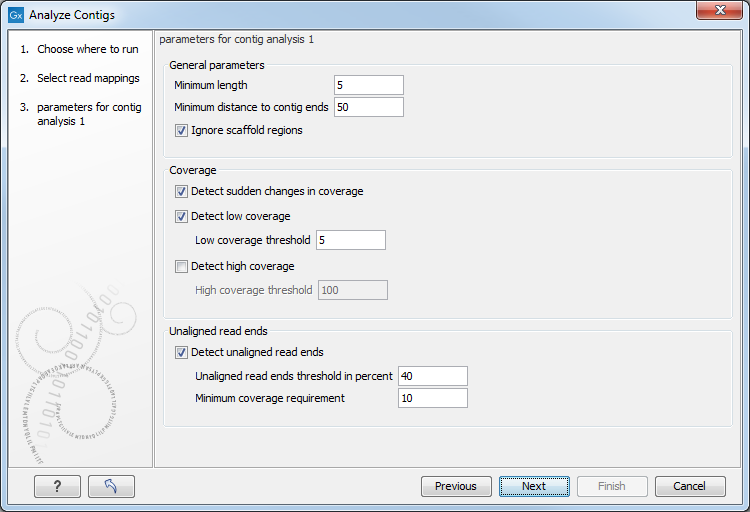Click the Gx application icon in title bar

16,15
